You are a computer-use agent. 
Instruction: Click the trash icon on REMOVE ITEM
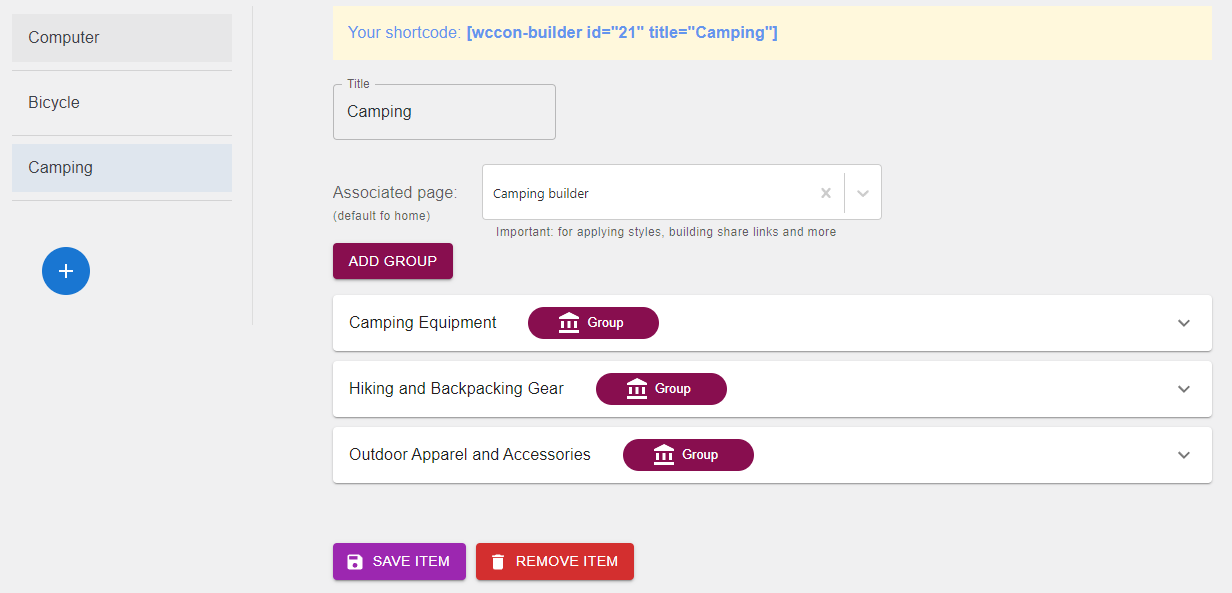click(x=498, y=561)
